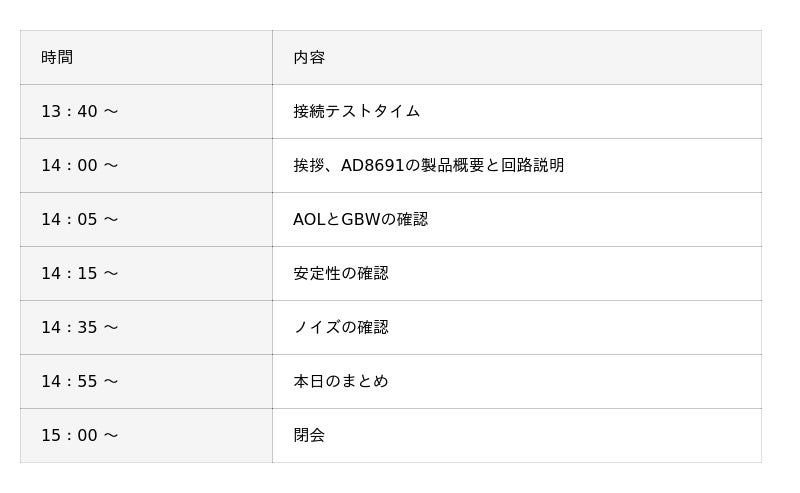Select the 14:15 time cell
Image resolution: width=800 pixels, height=493 pixels.
point(80,273)
